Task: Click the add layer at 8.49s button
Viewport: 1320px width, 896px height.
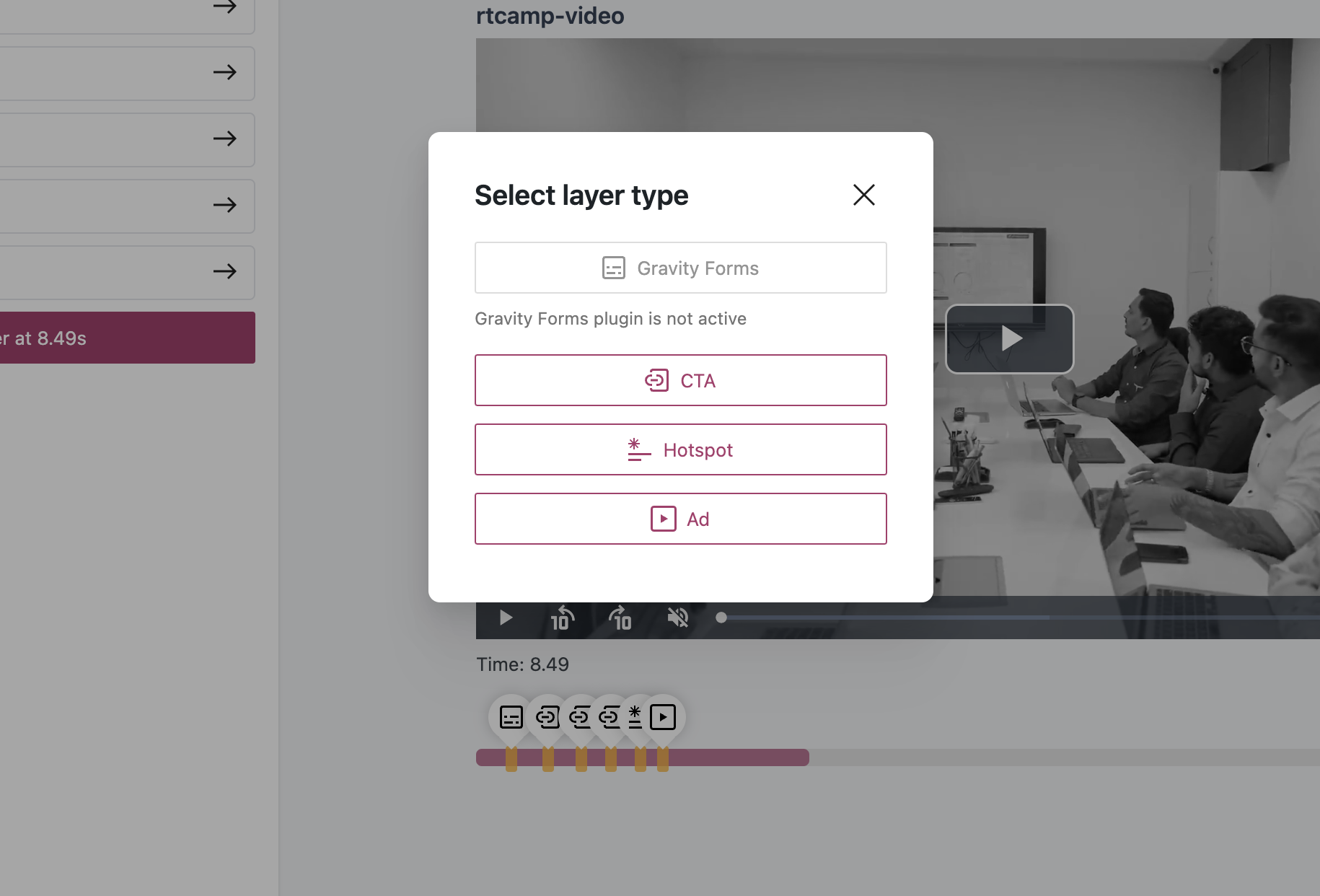Action: coord(127,338)
